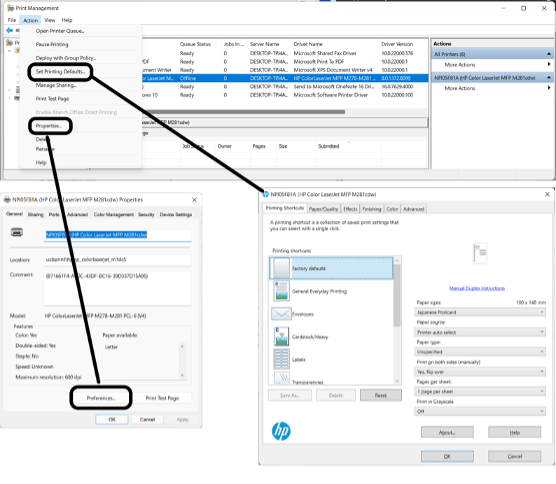Open the Paper sizes dropdown
This screenshot has width=556, height=484.
coord(480,312)
